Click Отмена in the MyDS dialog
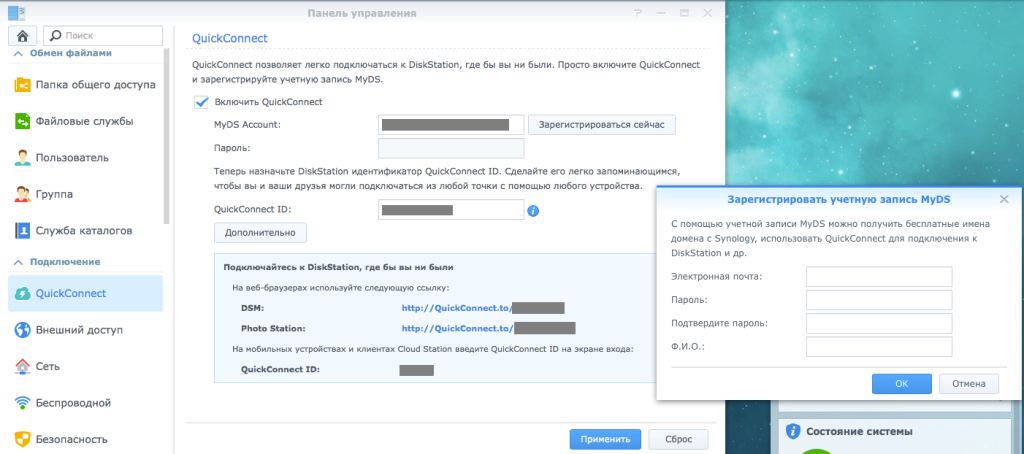This screenshot has height=454, width=1024. 968,384
